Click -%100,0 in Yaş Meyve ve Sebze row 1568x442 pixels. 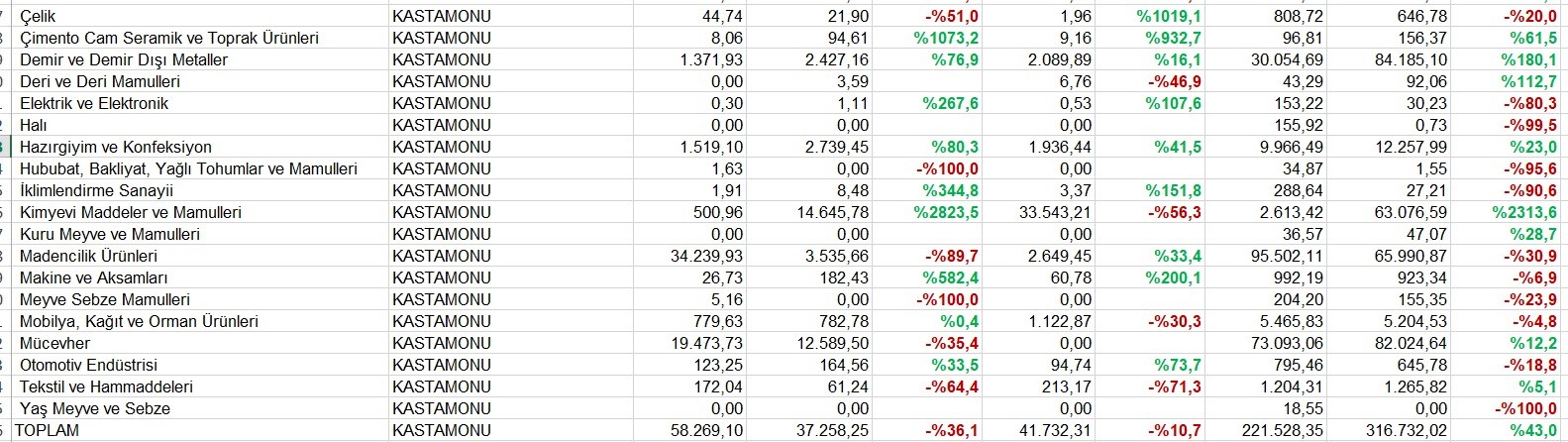pos(1525,408)
